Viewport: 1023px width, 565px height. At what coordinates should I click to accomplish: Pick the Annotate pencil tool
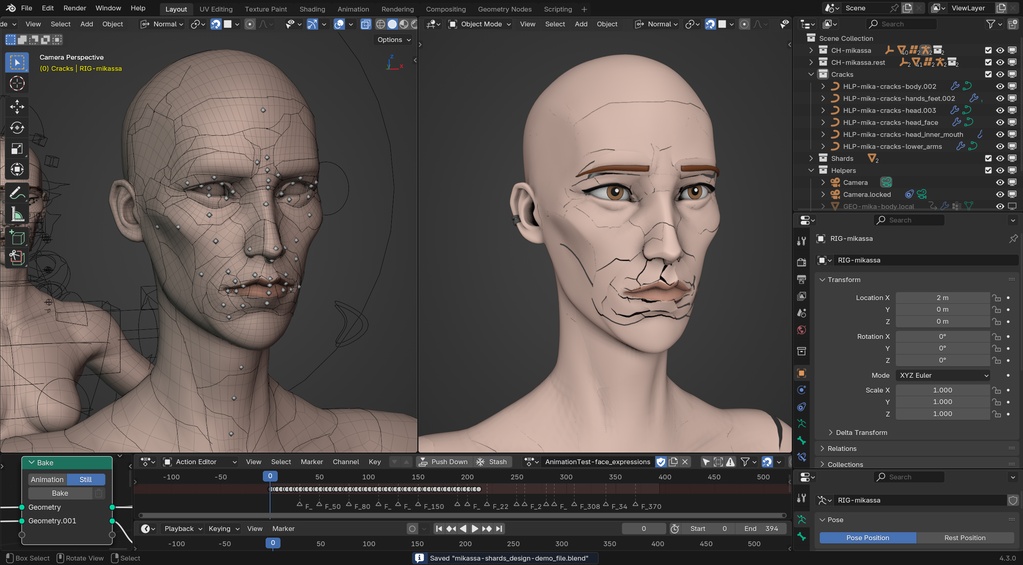point(17,193)
